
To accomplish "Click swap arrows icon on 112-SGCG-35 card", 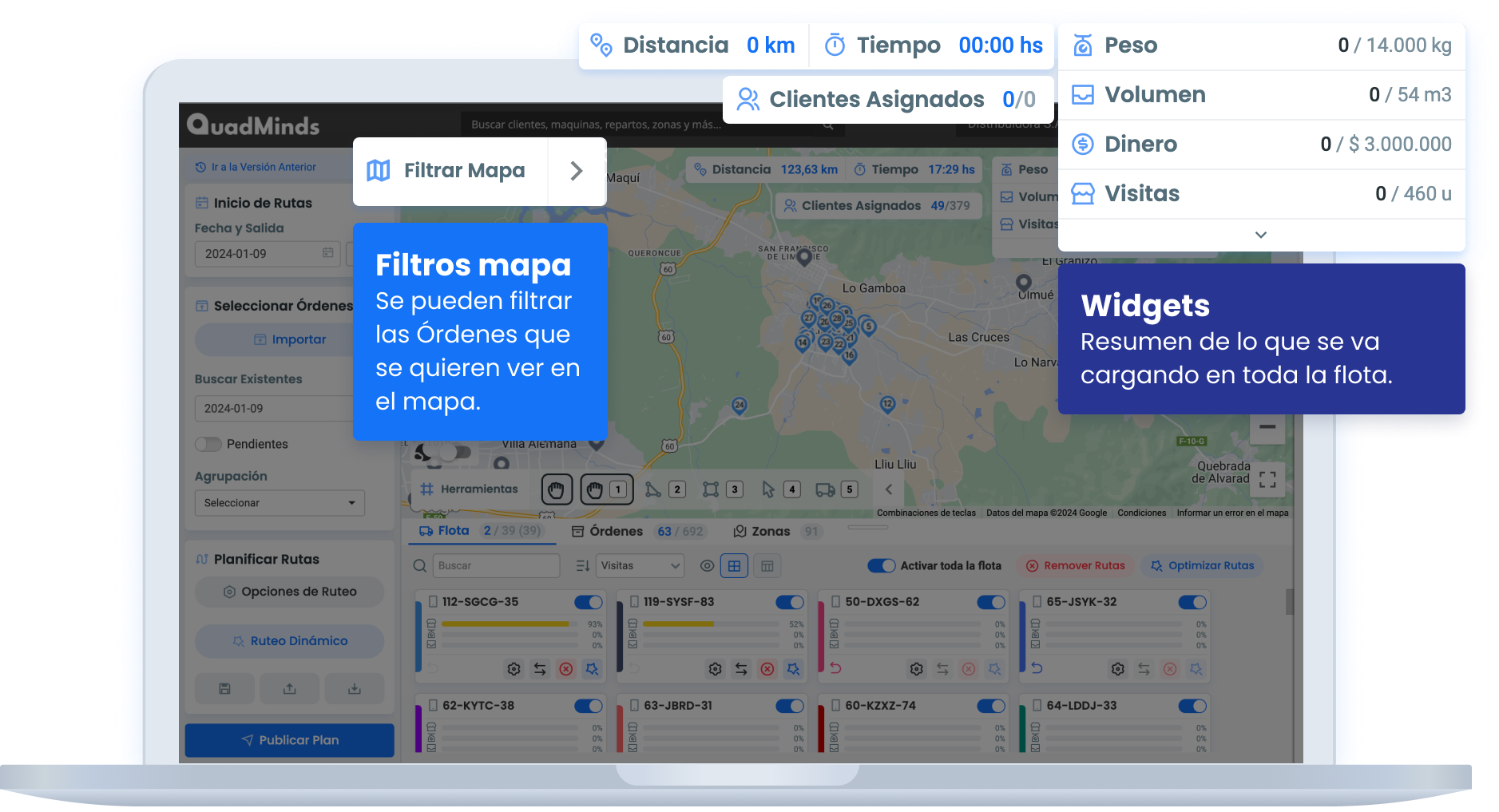I will 540,669.
